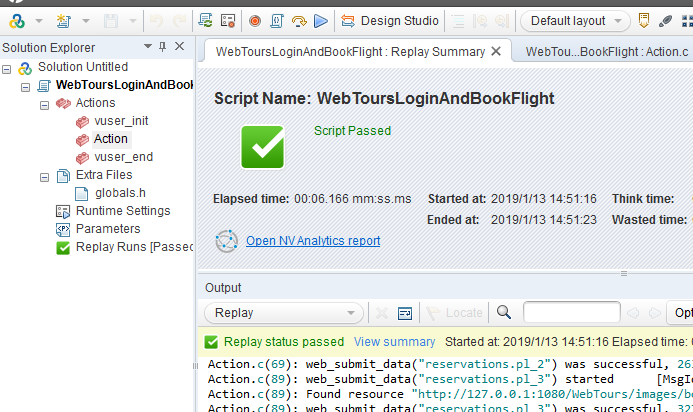Select the Actions folder node
This screenshot has height=412, width=693.
pyautogui.click(x=95, y=103)
